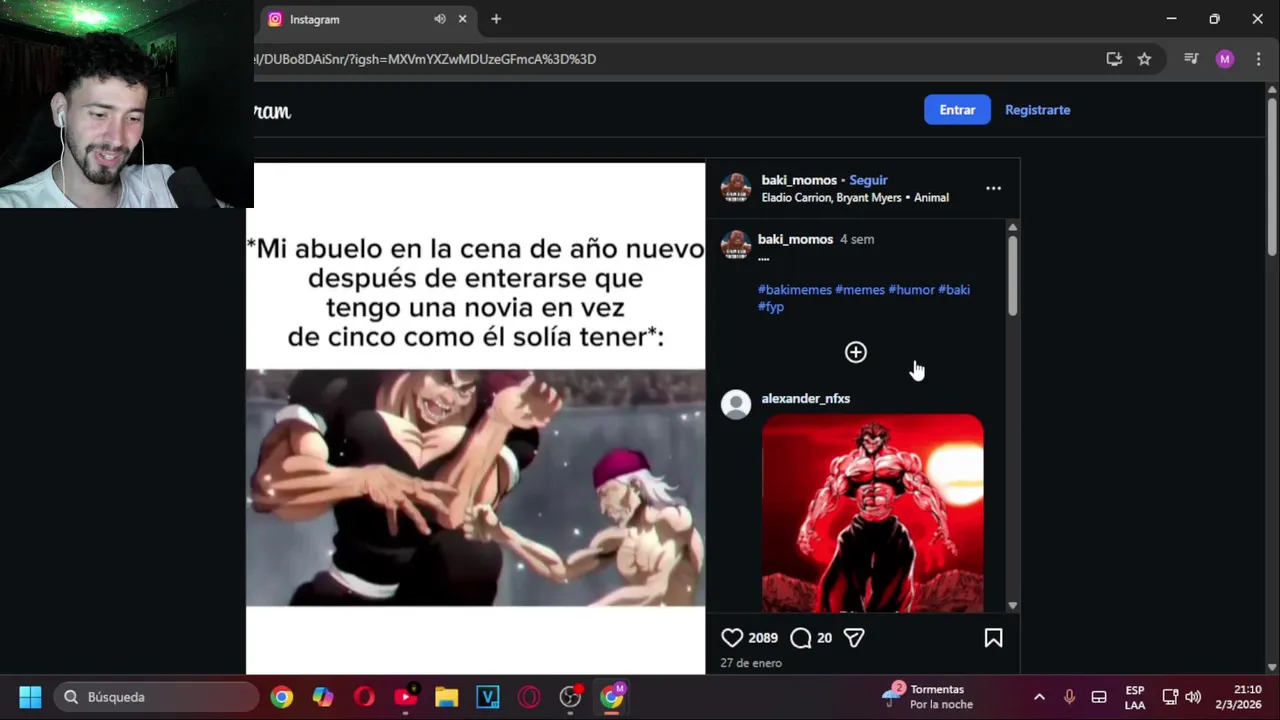
Task: Switch to the active Chrome profile window in taskbar
Action: 612,696
